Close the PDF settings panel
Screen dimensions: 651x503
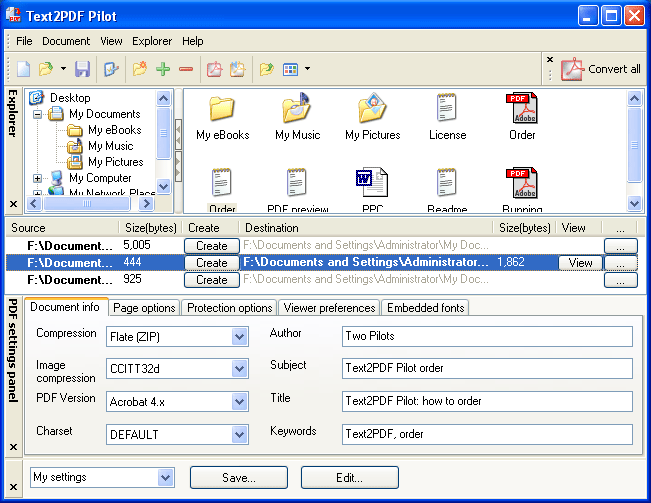(13, 447)
